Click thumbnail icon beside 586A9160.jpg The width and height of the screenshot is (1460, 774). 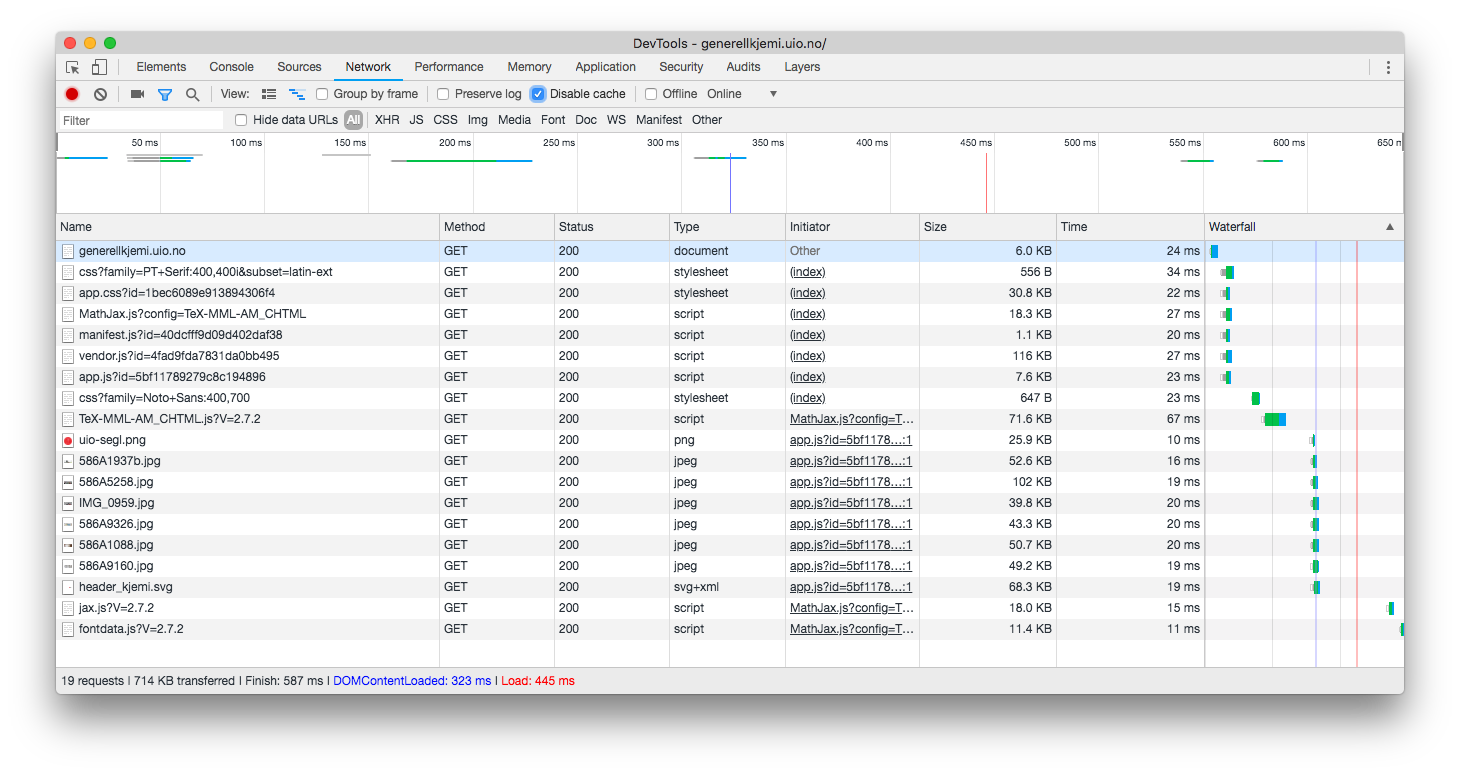[x=68, y=566]
